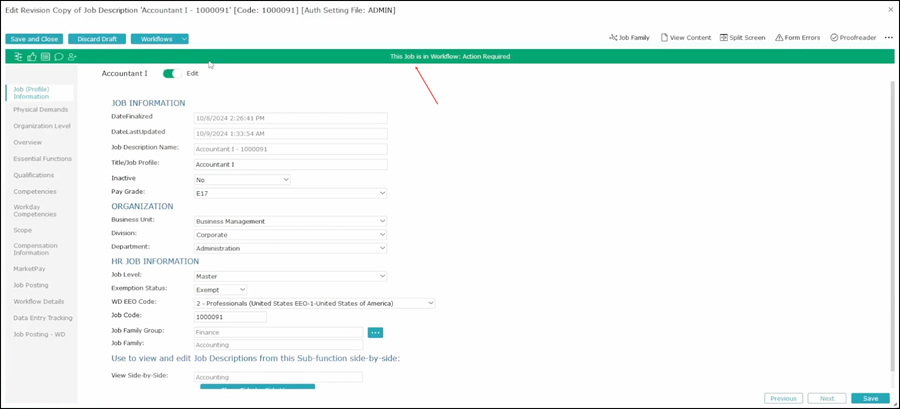Show Form Errors
900x409 pixels.
pos(798,38)
